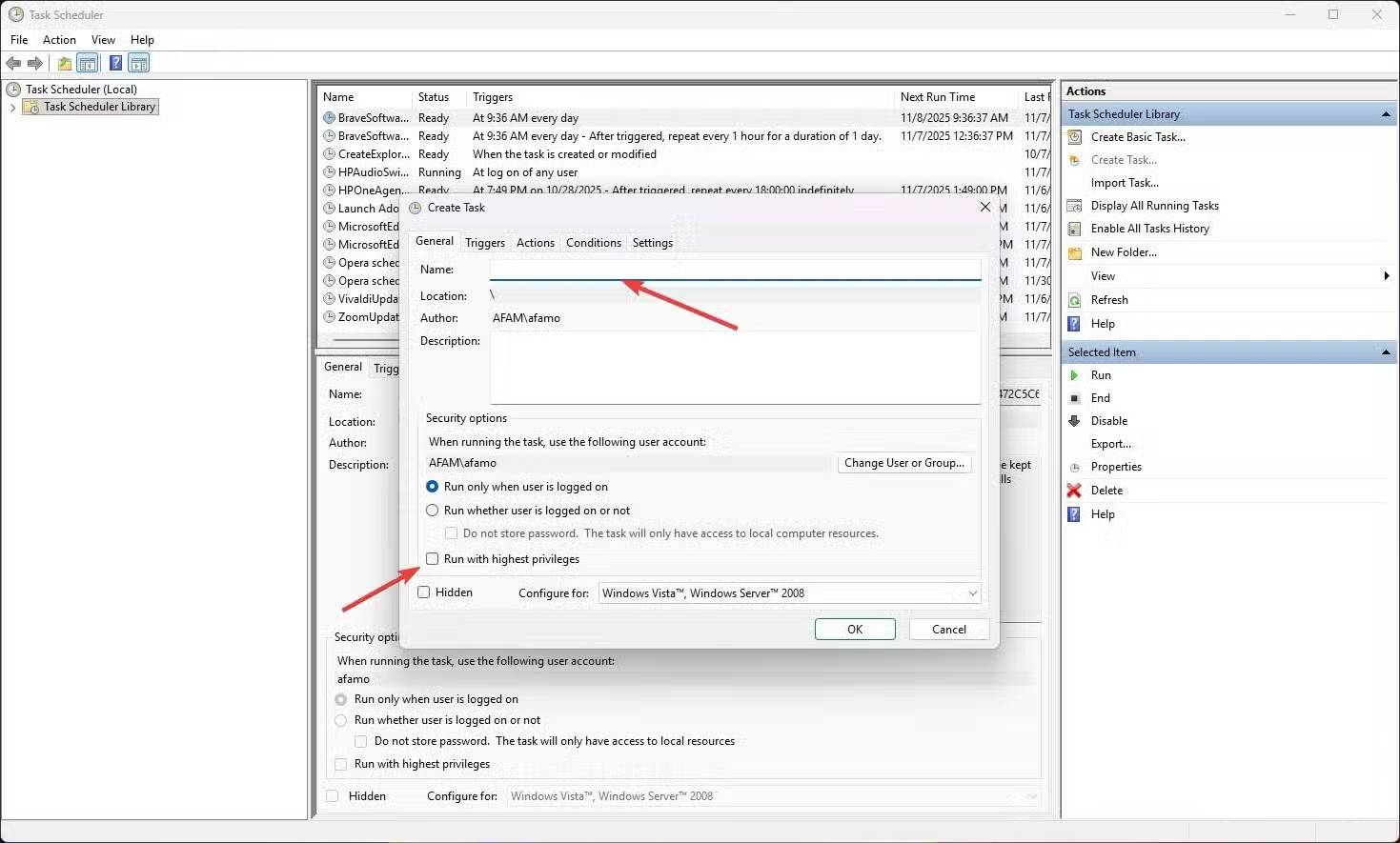The height and width of the screenshot is (843, 1400).
Task: Open 'Configure for' dropdown in background details pane
Action: pos(773,796)
